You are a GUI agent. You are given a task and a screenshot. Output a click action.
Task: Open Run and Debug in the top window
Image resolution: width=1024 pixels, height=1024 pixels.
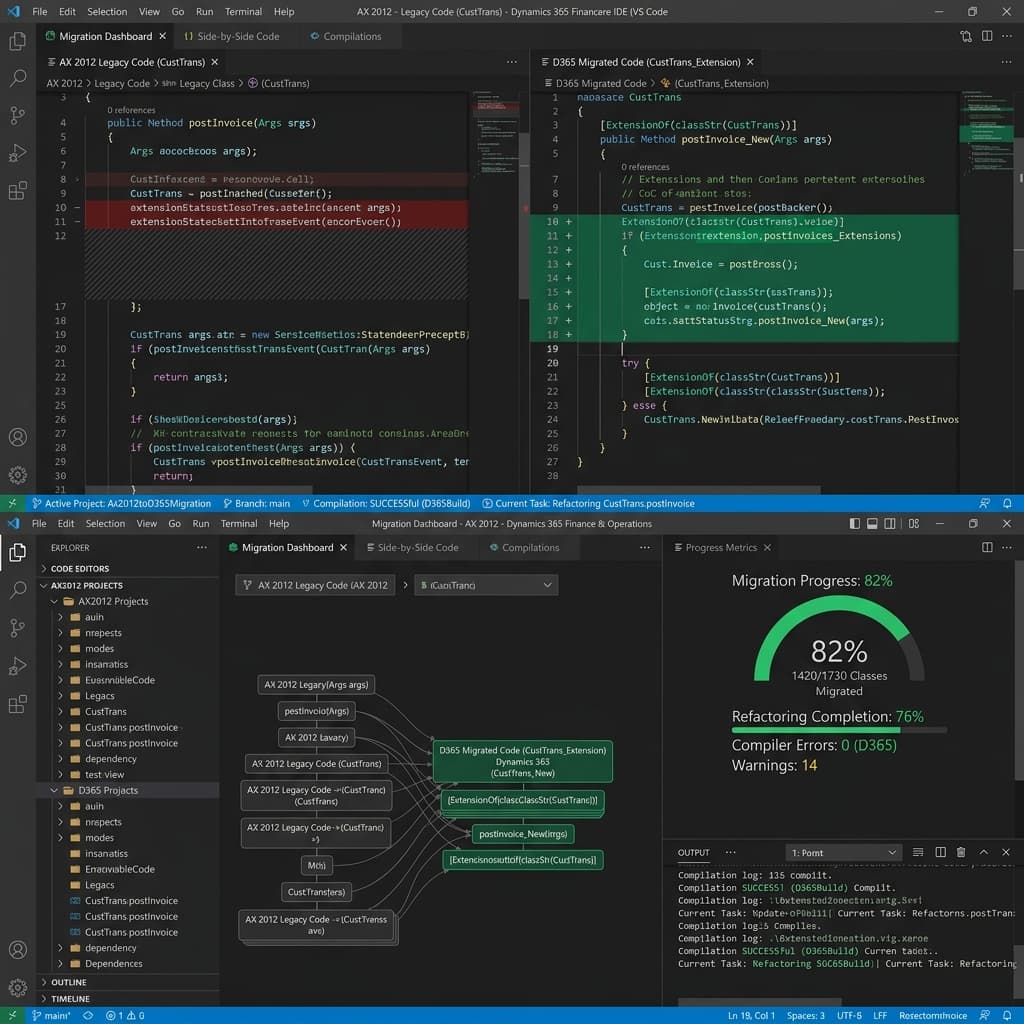pyautogui.click(x=18, y=153)
